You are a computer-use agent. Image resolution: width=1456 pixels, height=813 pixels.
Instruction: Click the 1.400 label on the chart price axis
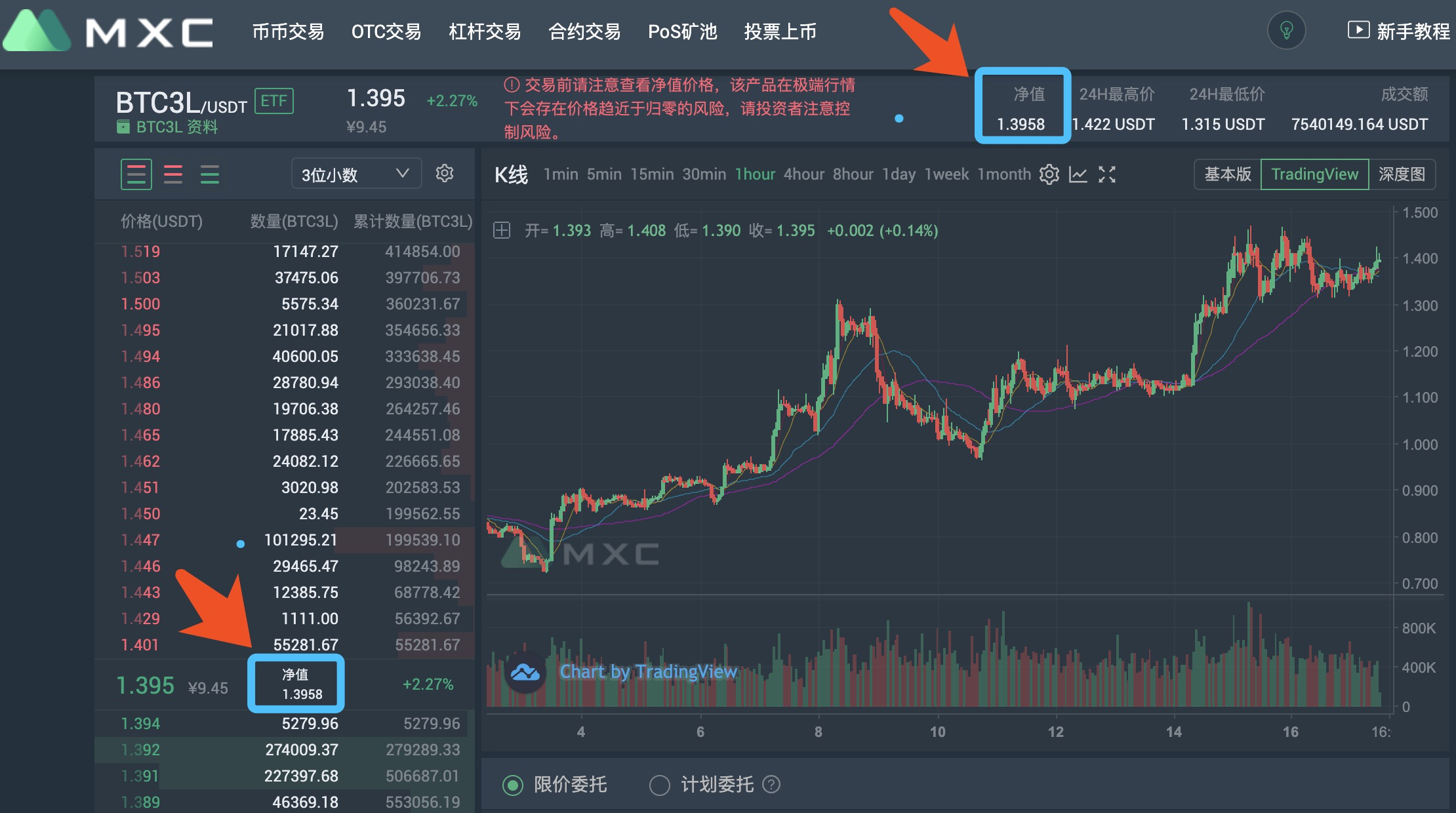click(1420, 258)
